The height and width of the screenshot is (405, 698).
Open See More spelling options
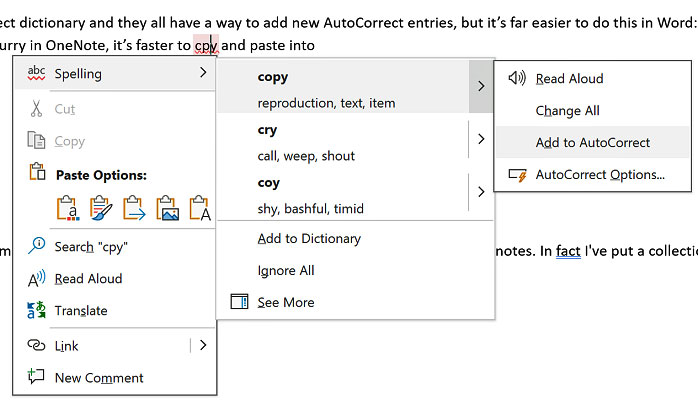285,302
